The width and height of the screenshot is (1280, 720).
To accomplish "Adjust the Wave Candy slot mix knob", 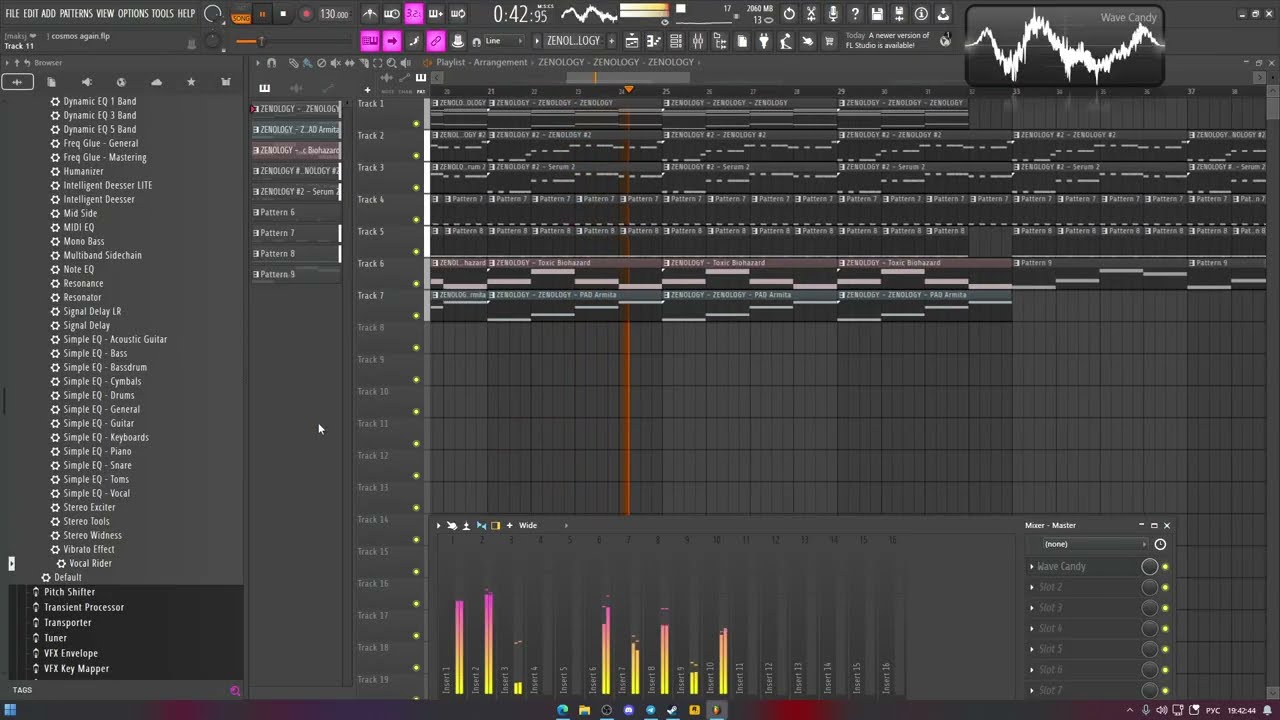I will [x=1150, y=567].
